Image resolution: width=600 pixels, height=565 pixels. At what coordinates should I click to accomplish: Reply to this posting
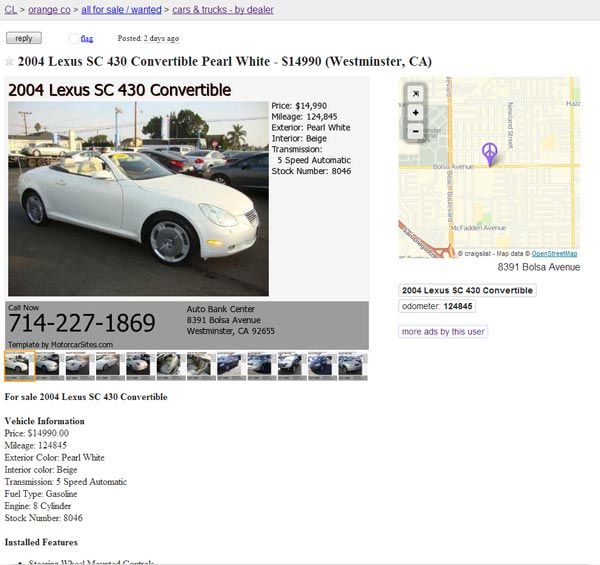[x=24, y=38]
